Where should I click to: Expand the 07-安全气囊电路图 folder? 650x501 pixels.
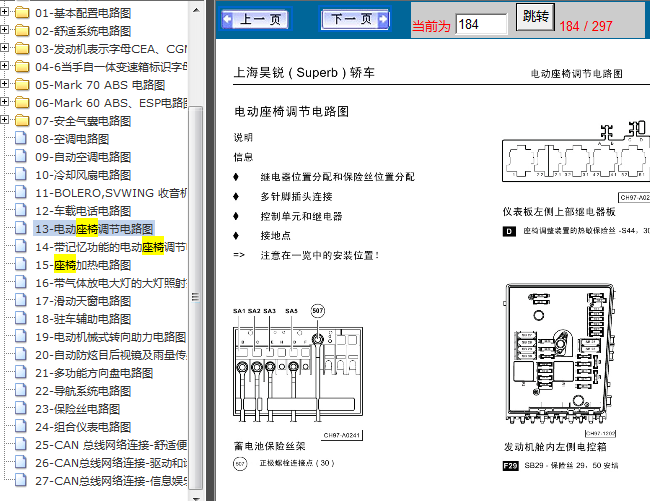(x=4, y=120)
